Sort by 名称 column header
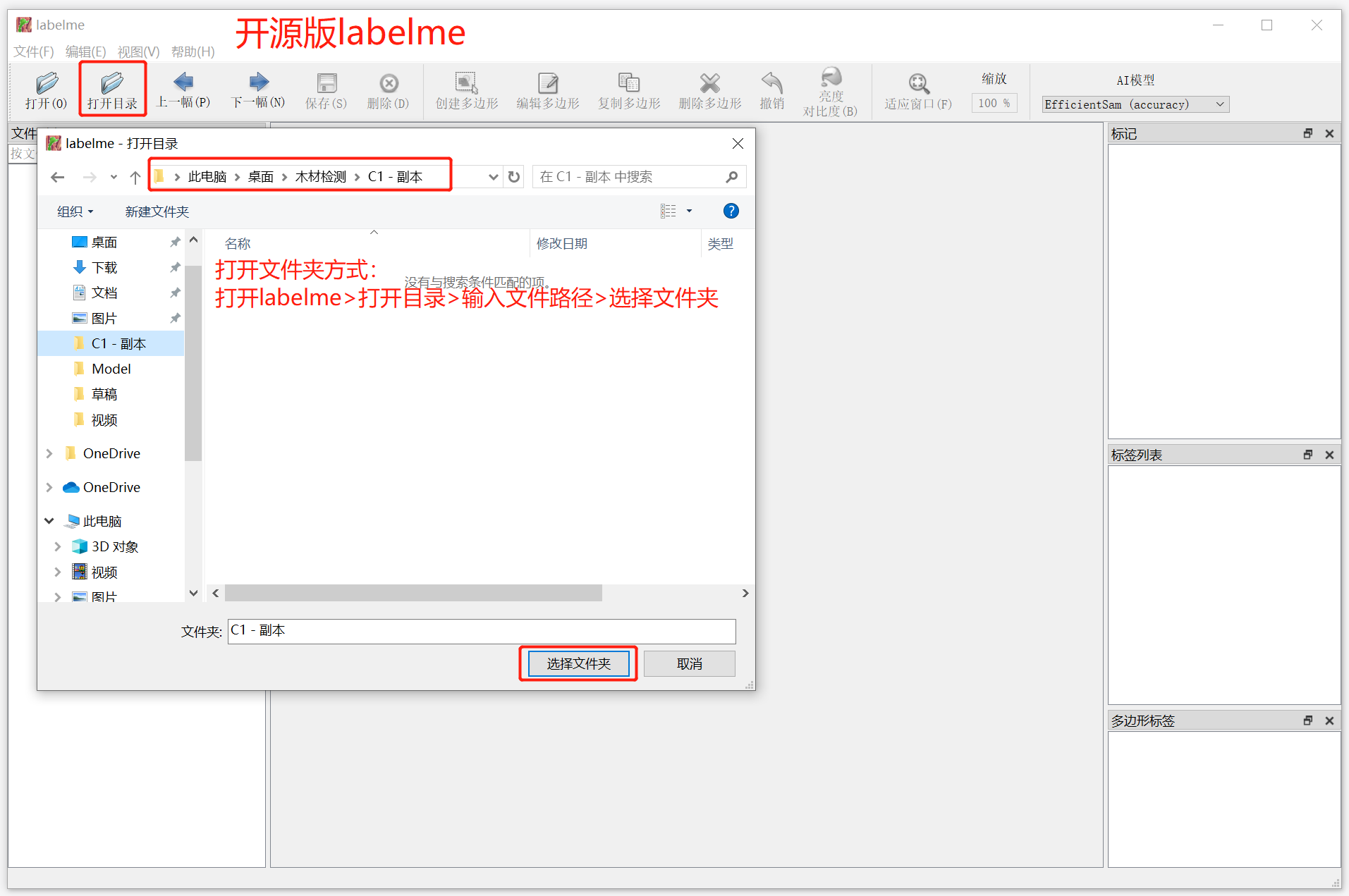The height and width of the screenshot is (896, 1349). coord(238,243)
